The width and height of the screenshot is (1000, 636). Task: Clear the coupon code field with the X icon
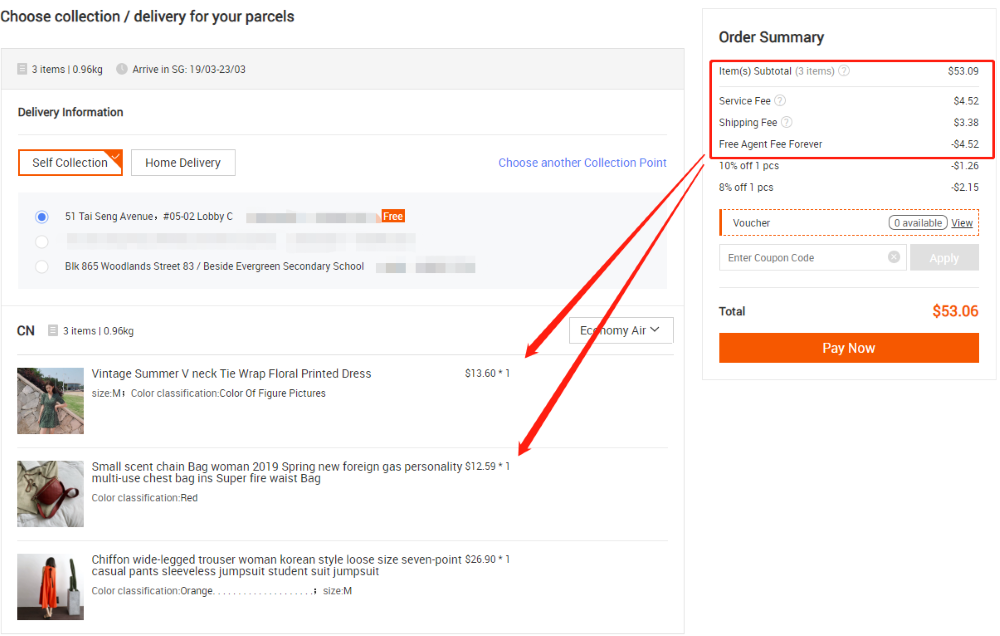(894, 257)
